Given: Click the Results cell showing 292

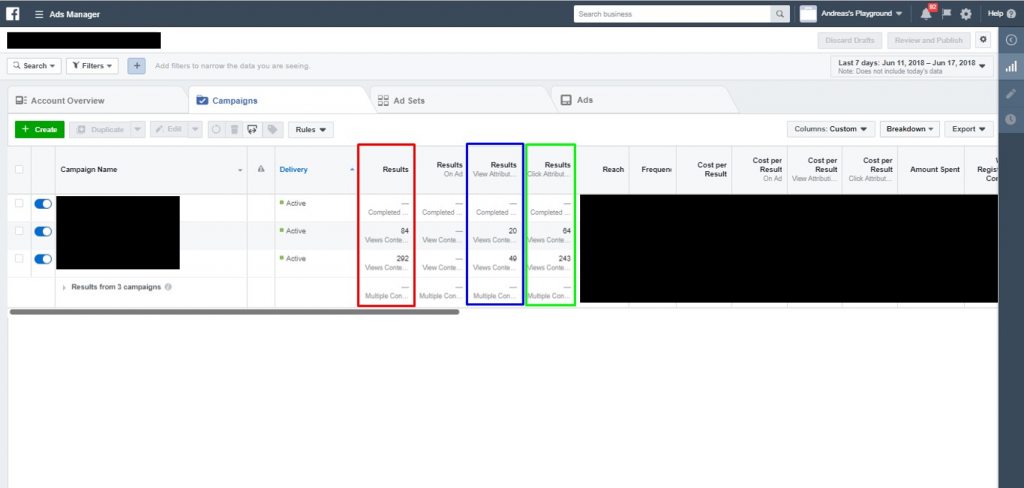Looking at the screenshot, I should [387, 263].
